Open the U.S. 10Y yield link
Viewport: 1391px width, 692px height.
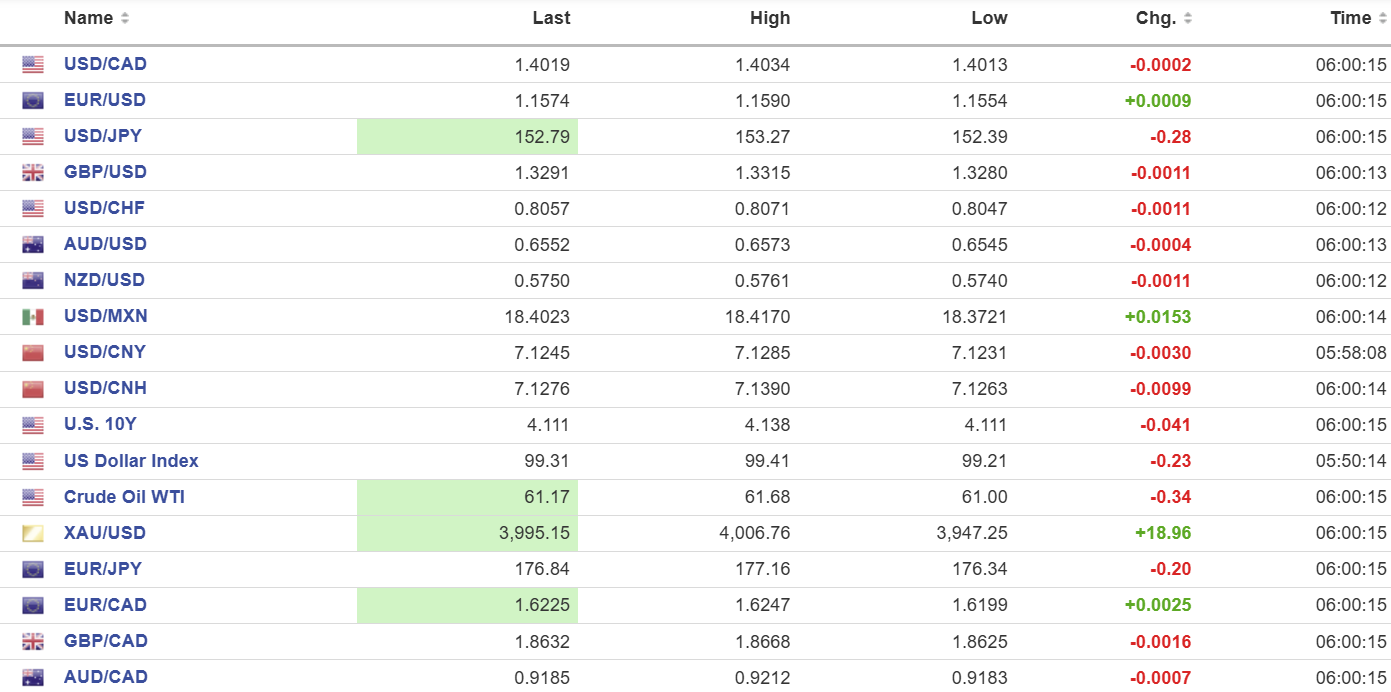pyautogui.click(x=100, y=424)
